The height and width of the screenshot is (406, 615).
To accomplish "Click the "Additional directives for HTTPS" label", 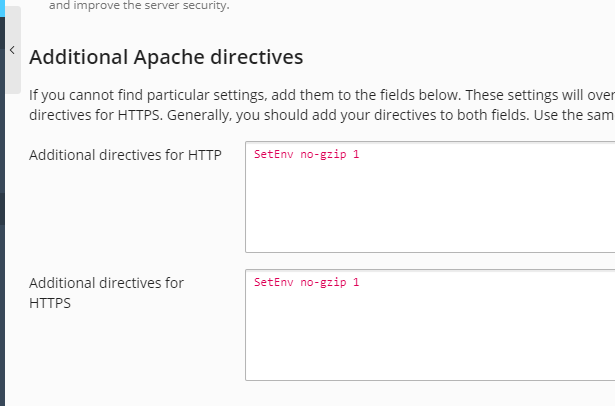I will pyautogui.click(x=106, y=283).
